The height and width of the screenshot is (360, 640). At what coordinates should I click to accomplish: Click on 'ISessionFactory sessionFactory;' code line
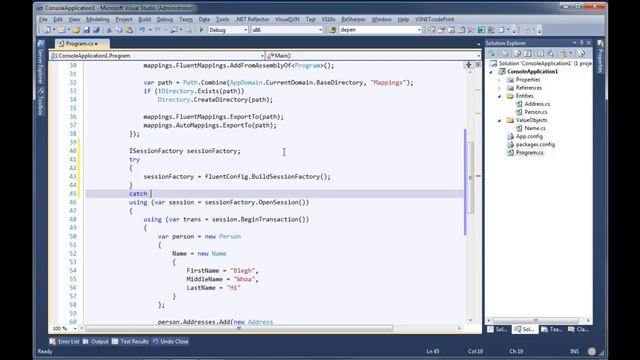tap(185, 151)
